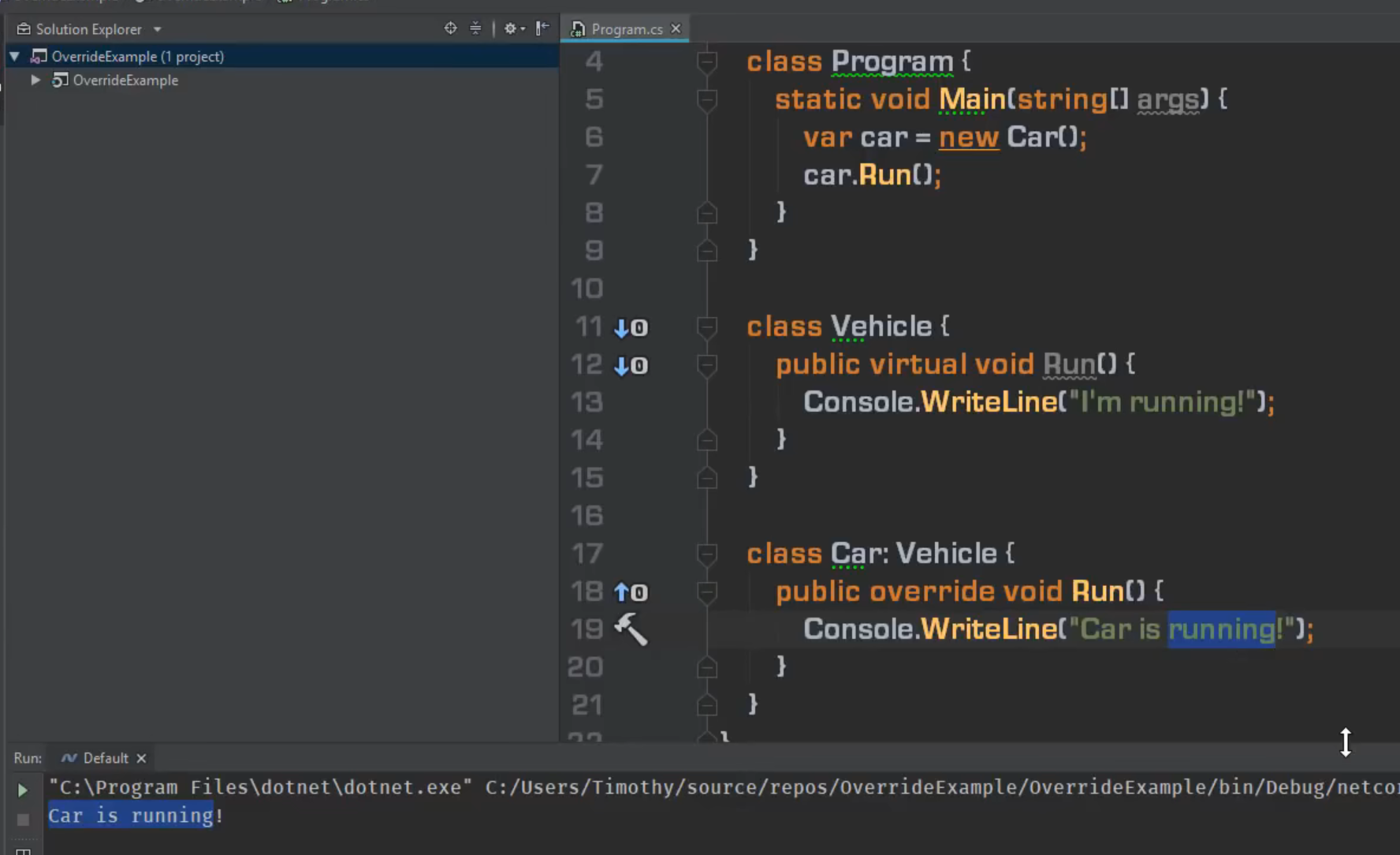Click the 'new' keyword on line 6
Screen dimensions: 1400x855
click(969, 137)
